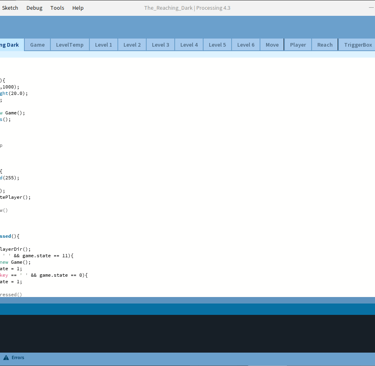Switch to the Level 6 tab
The height and width of the screenshot is (366, 375).
(246, 45)
